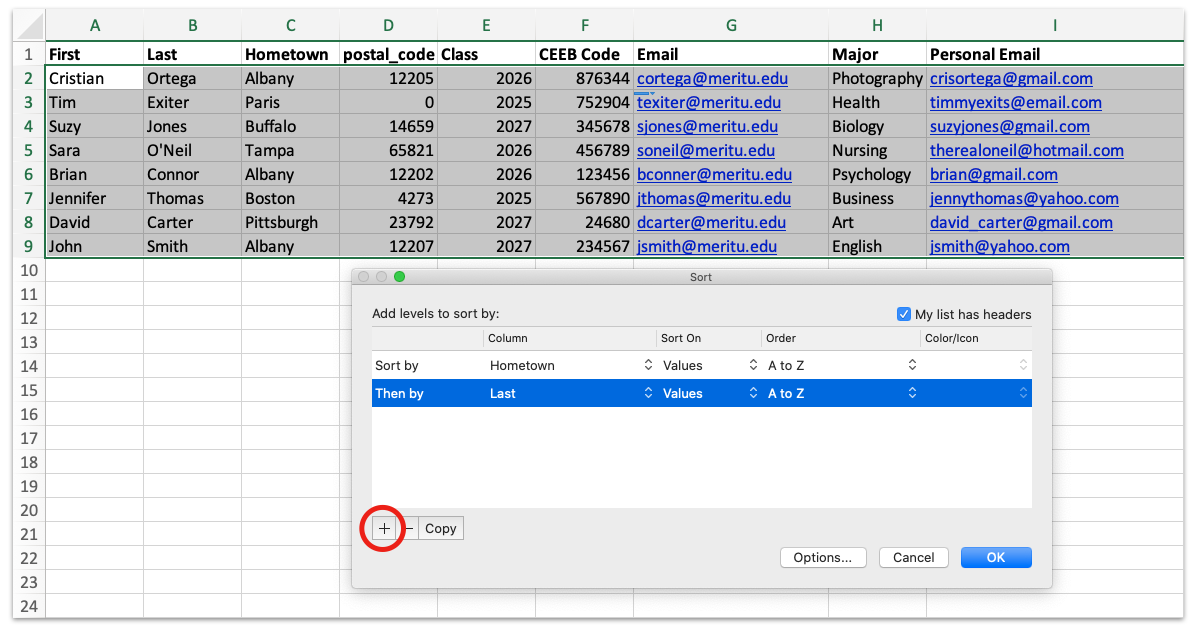Click the minus button to remove sort level

point(409,529)
